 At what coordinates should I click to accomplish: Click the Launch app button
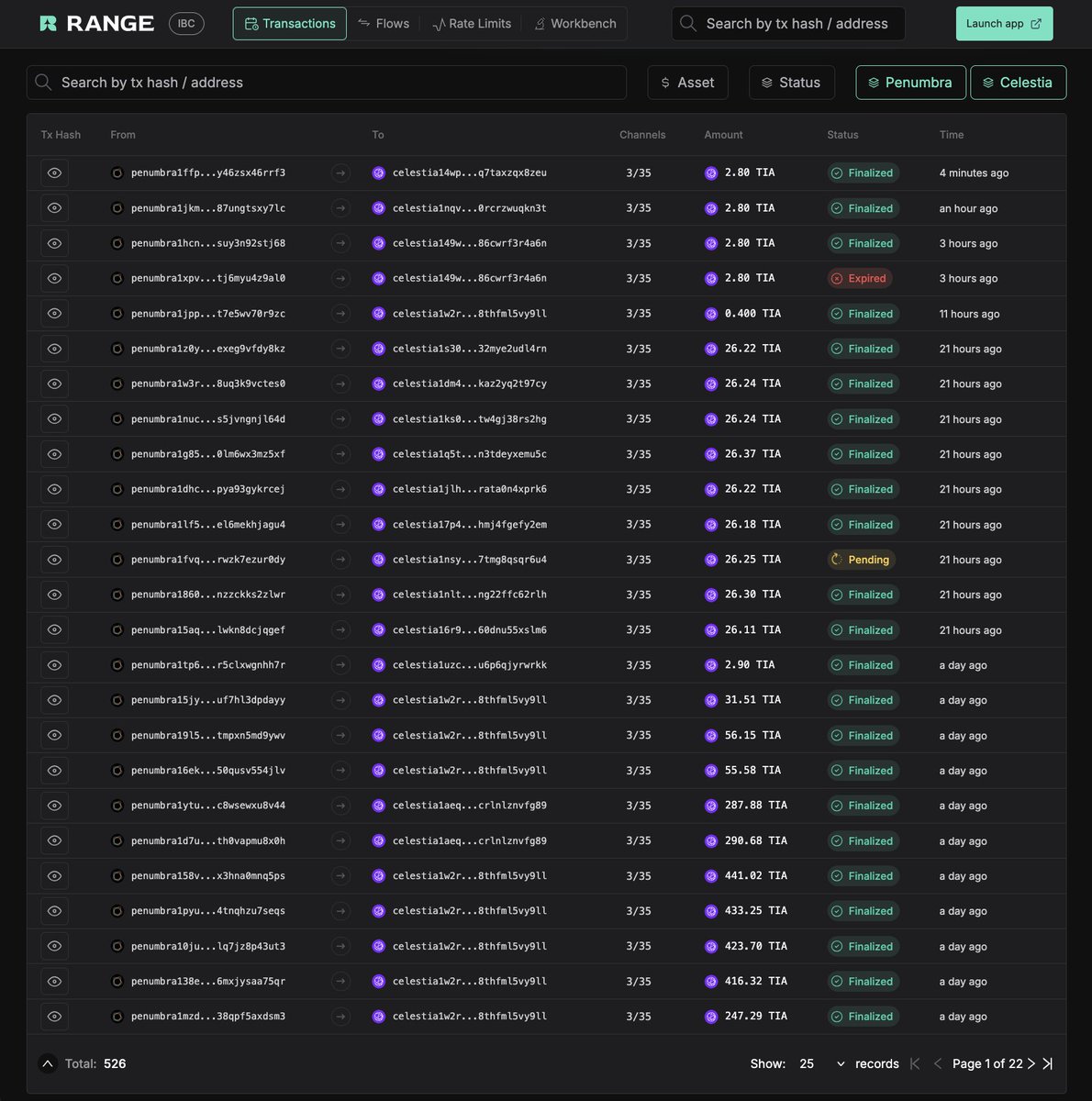[x=1004, y=24]
